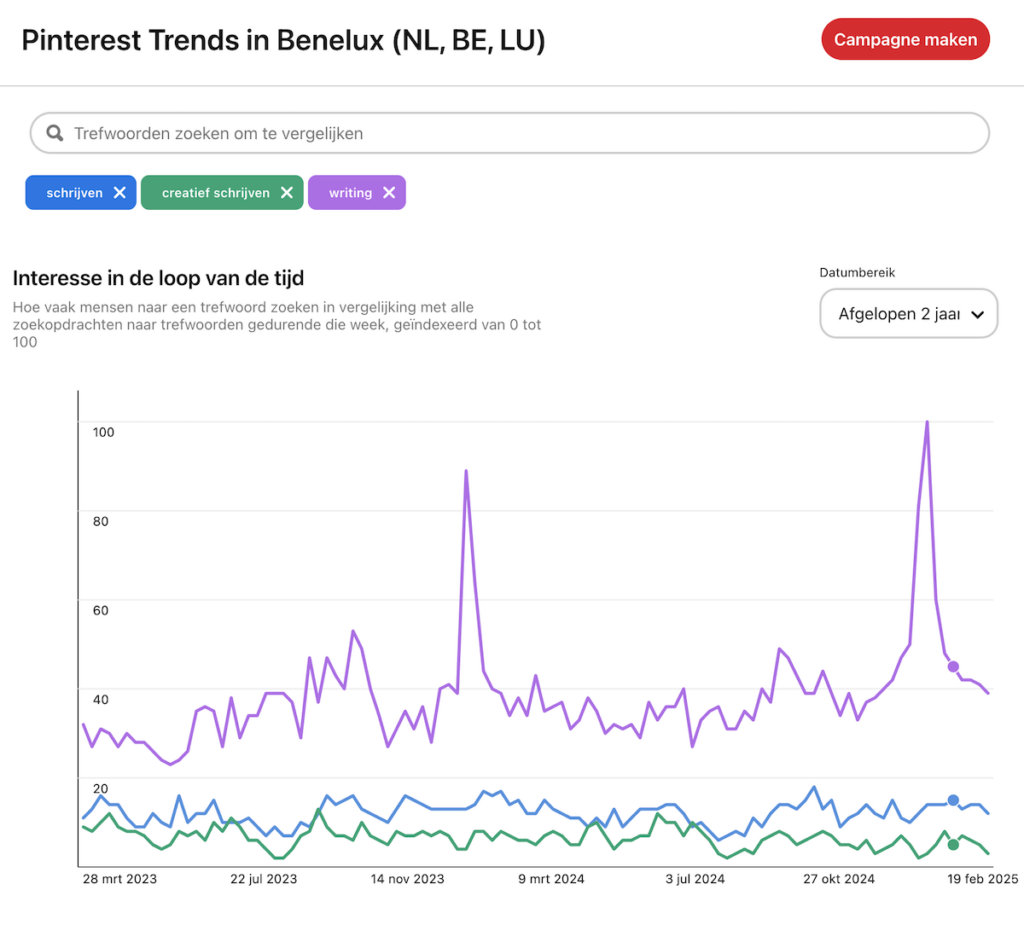Click the 'Pinterest Trends in Benelux' page title

[283, 41]
